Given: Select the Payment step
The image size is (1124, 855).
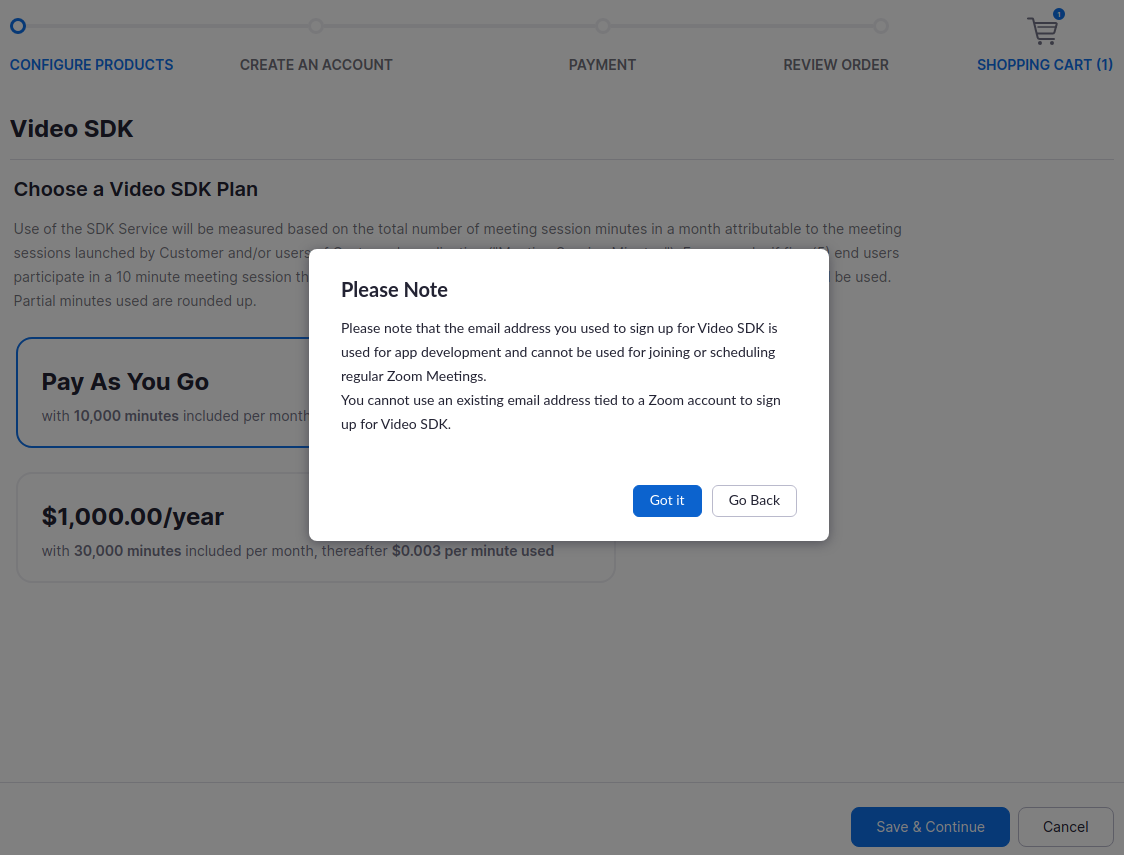Looking at the screenshot, I should point(602,65).
